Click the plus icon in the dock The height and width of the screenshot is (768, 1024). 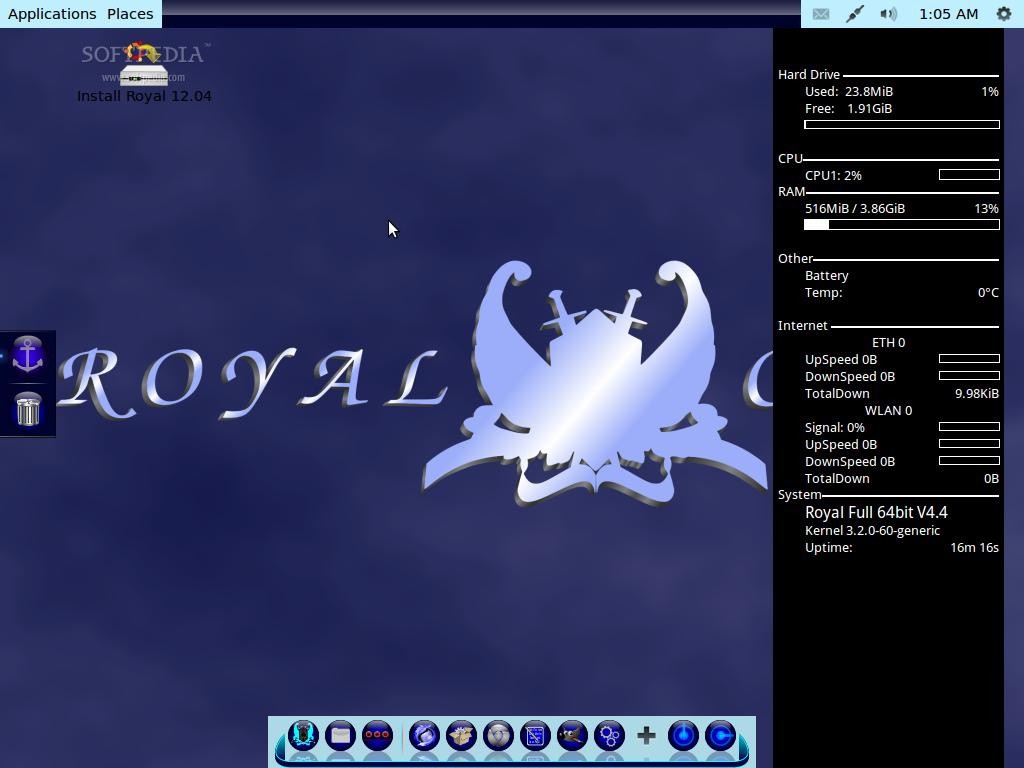point(647,735)
